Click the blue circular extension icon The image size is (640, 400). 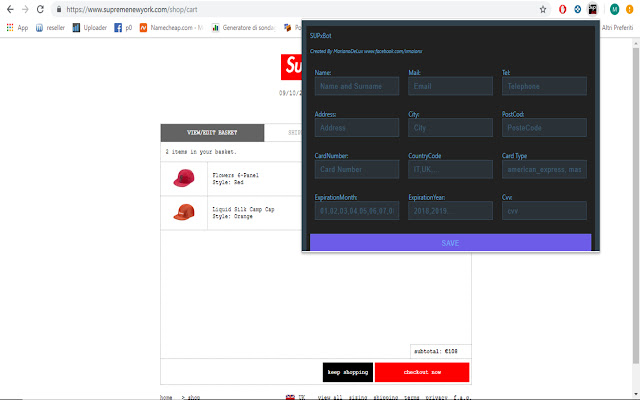click(578, 9)
